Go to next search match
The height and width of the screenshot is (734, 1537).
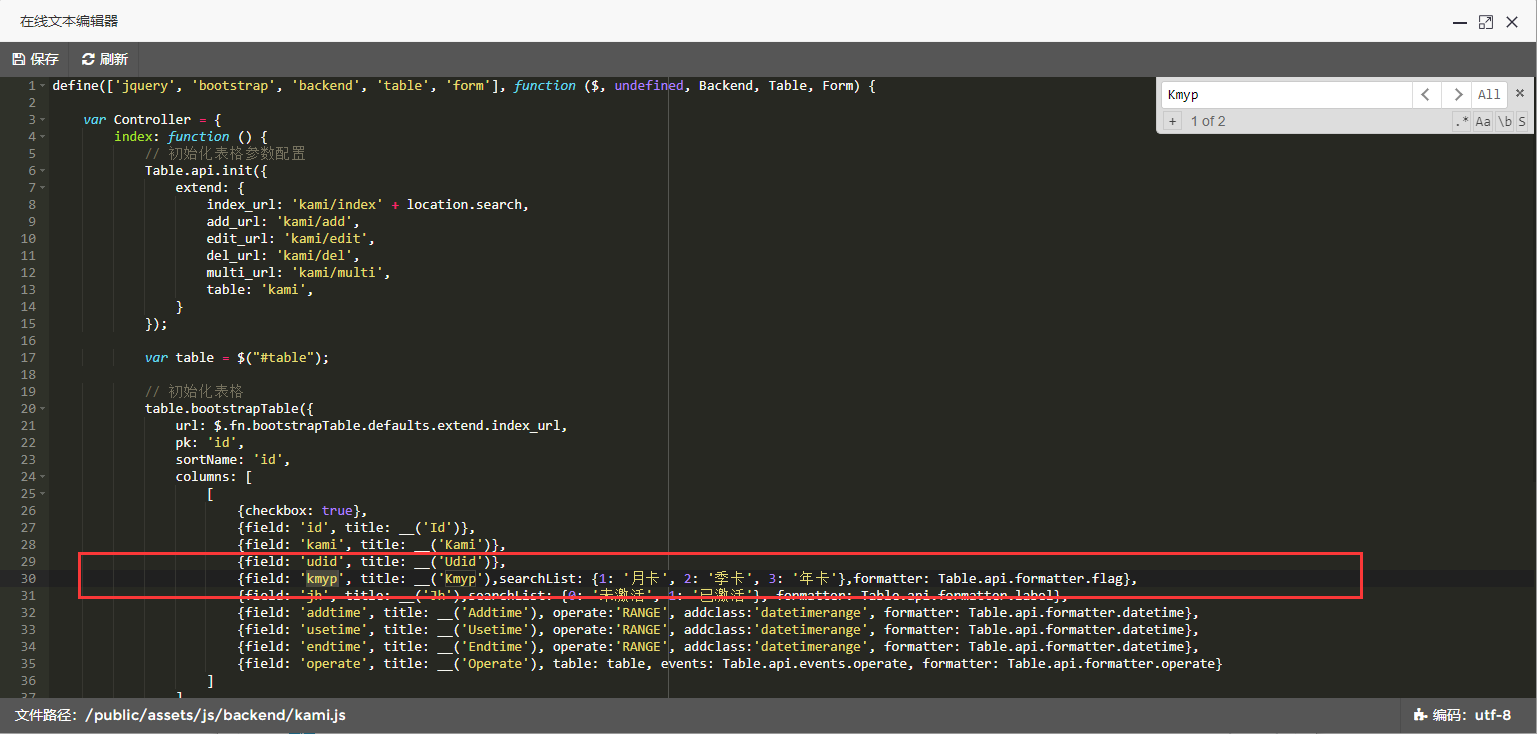tap(1457, 95)
